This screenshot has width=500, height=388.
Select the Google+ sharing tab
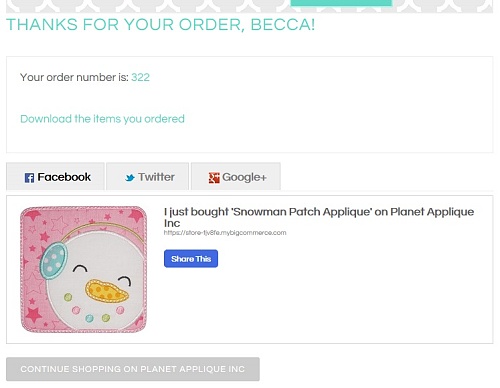click(x=236, y=176)
